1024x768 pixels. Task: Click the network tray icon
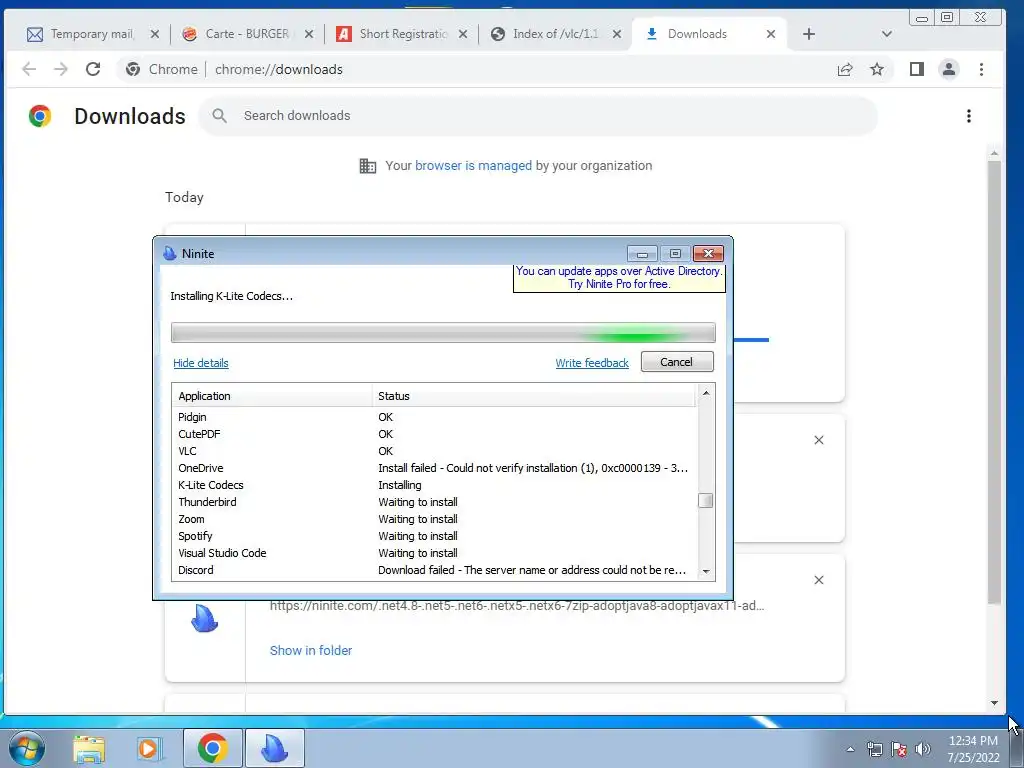[x=874, y=749]
